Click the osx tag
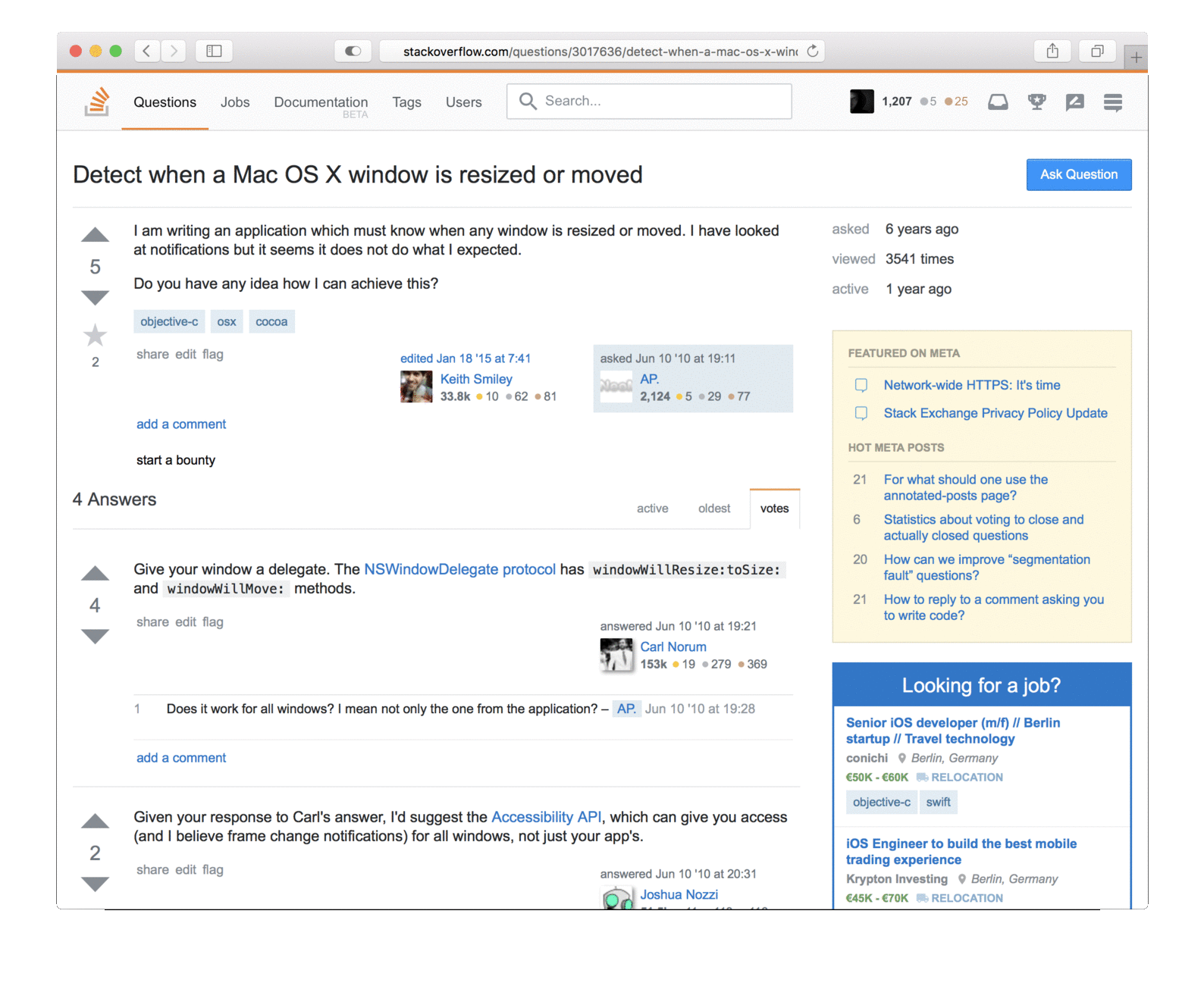Screen dimensions: 1204x989 pyautogui.click(x=227, y=321)
